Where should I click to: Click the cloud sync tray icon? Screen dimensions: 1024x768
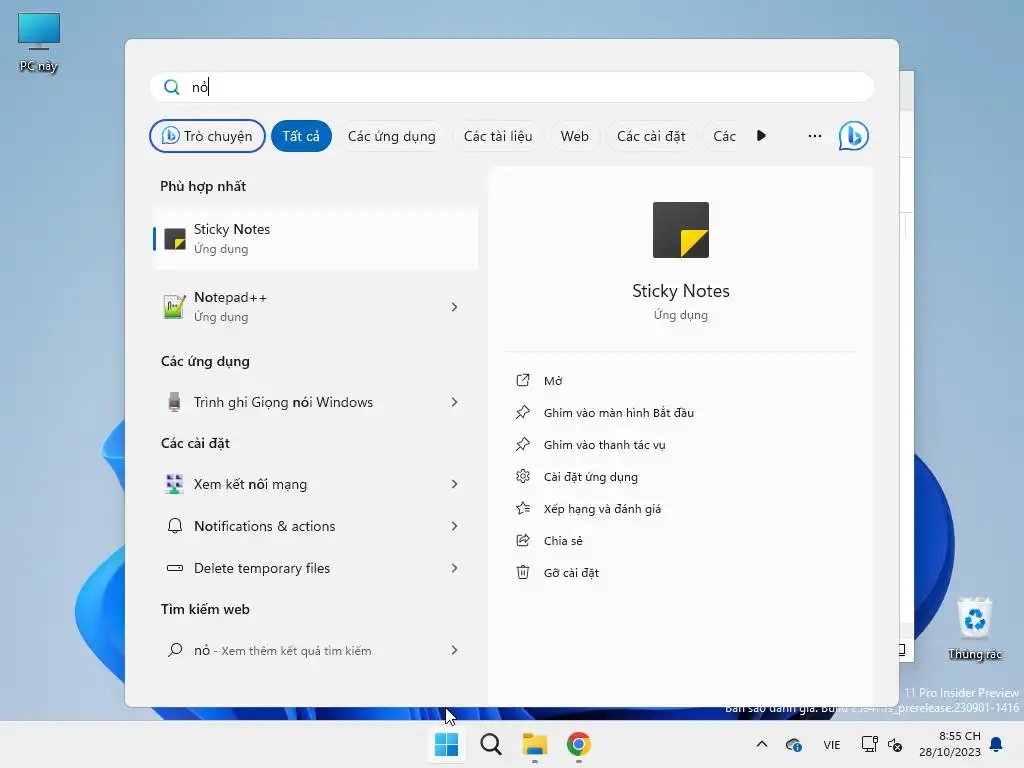pyautogui.click(x=793, y=744)
